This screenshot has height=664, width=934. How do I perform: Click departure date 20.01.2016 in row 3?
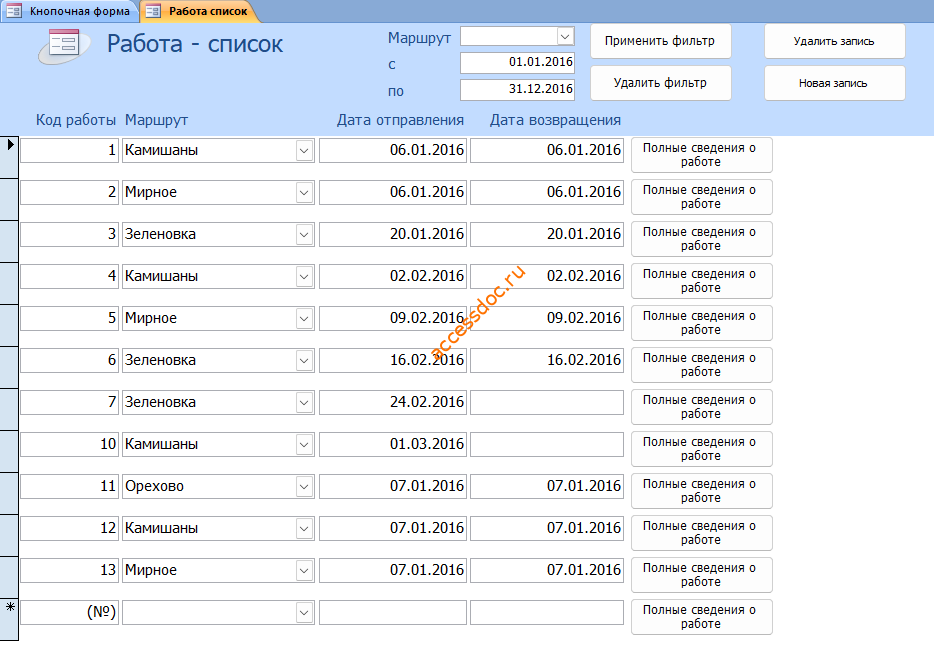[393, 235]
